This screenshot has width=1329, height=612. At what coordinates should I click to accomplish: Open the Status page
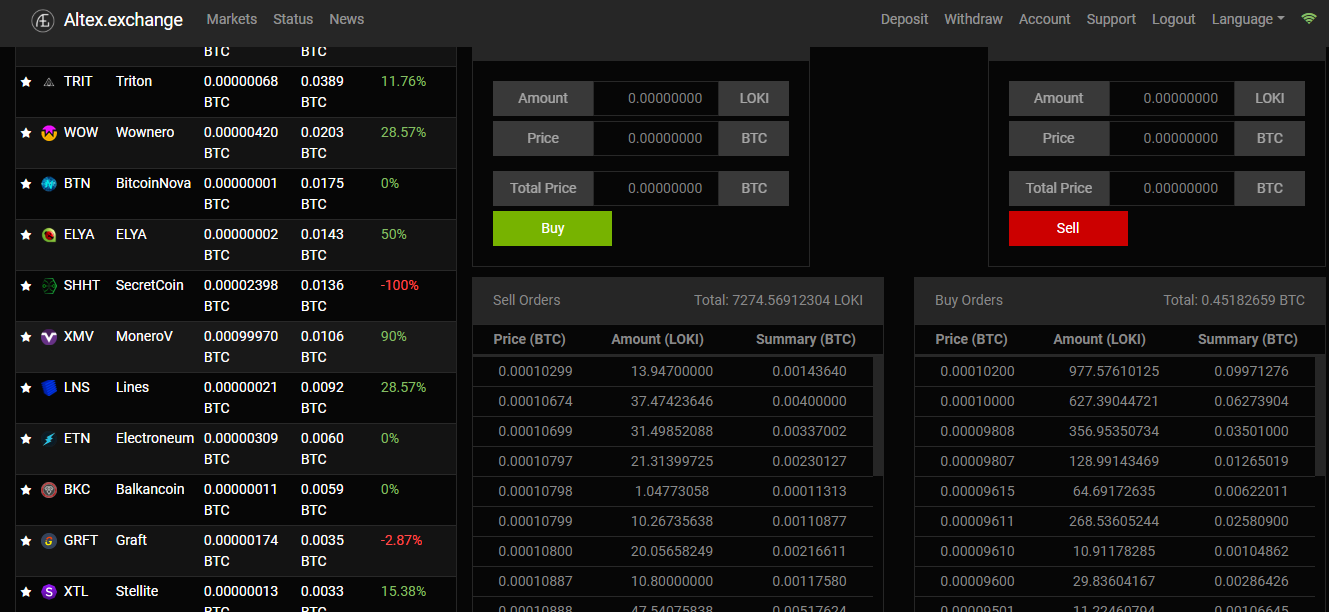pyautogui.click(x=293, y=19)
